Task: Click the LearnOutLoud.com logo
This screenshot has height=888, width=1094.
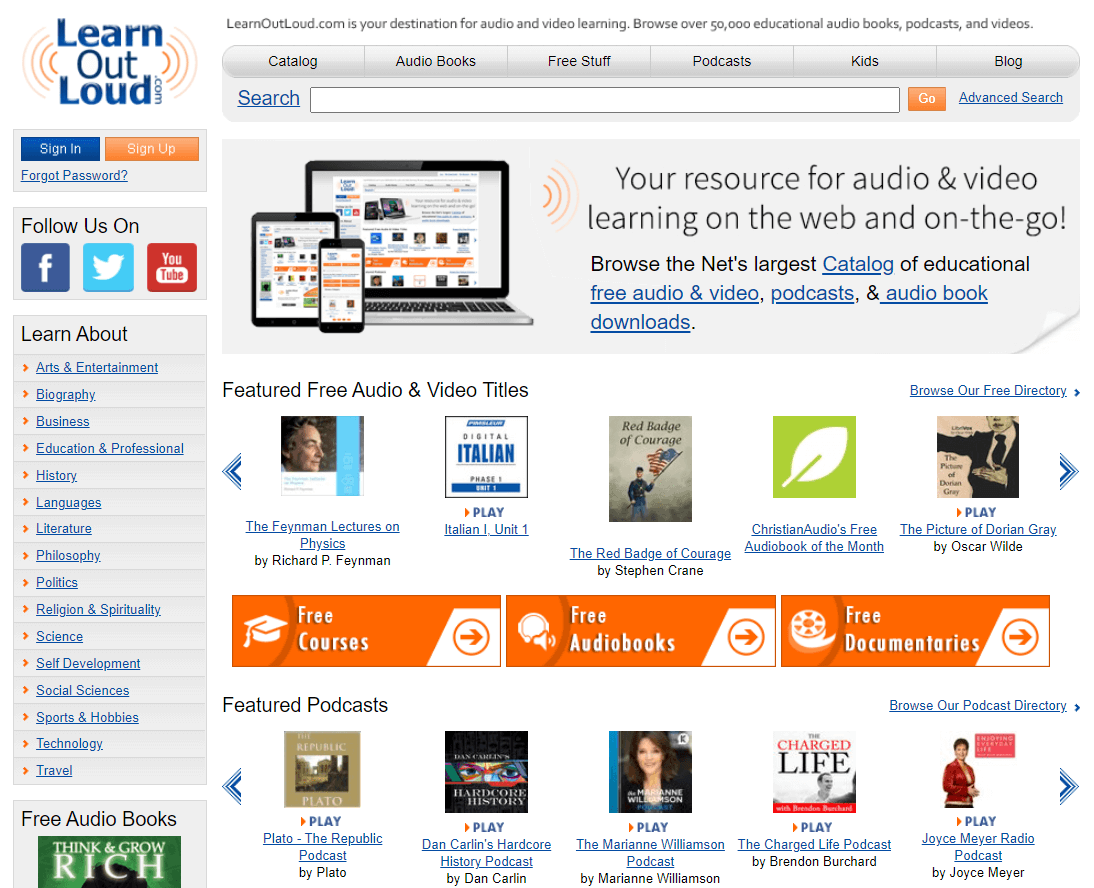Action: [108, 63]
